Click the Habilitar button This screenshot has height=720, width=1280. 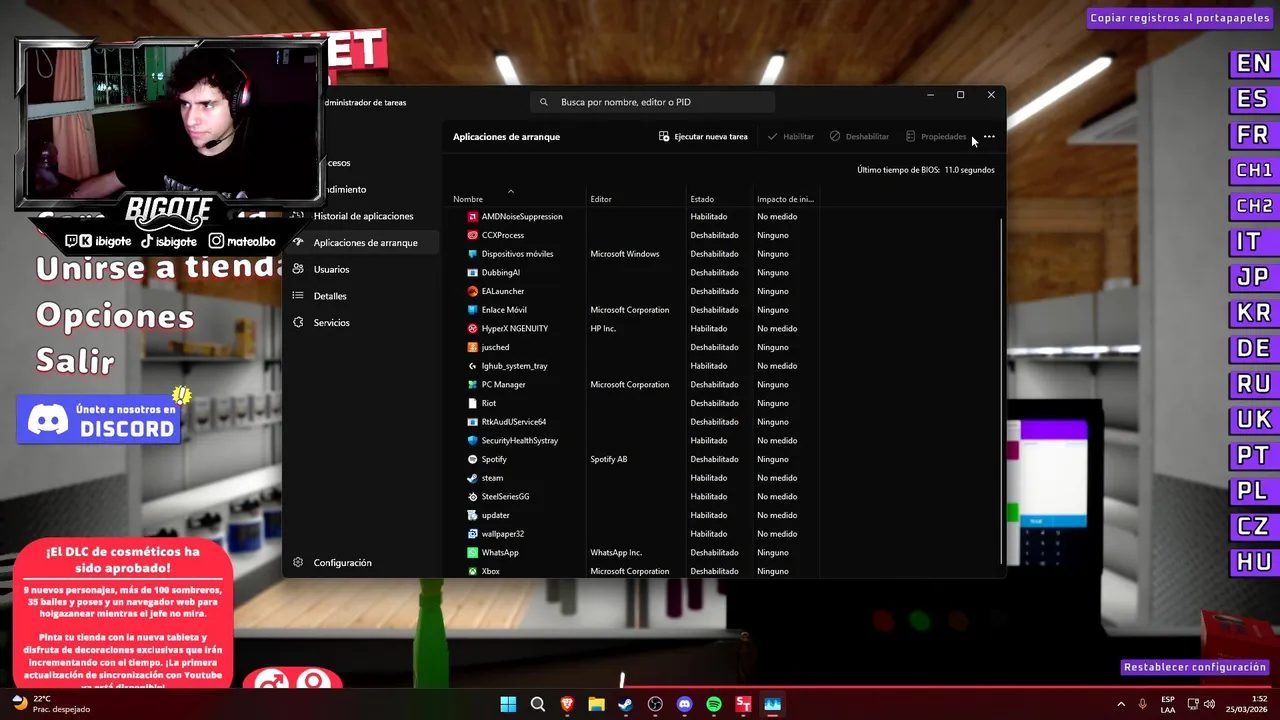click(790, 136)
